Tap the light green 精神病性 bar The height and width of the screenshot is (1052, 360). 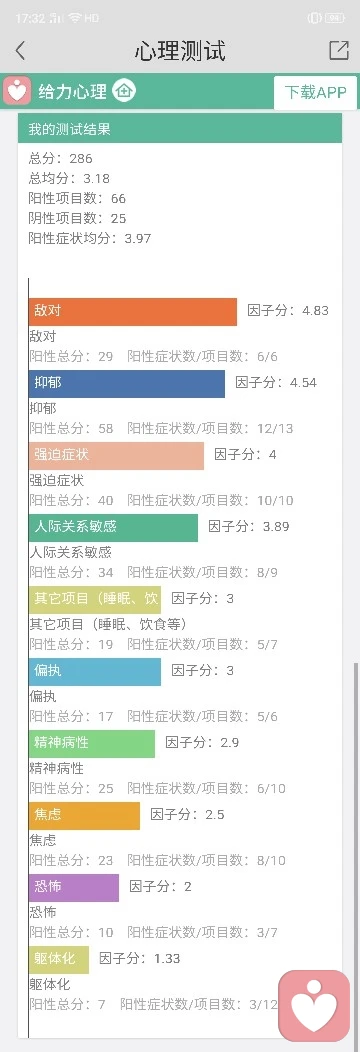(92, 743)
